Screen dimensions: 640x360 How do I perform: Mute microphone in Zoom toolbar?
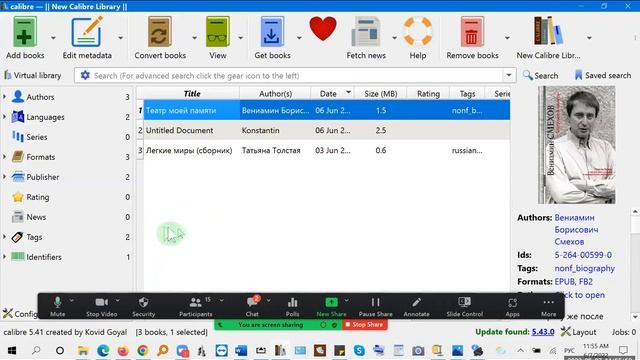(58, 306)
